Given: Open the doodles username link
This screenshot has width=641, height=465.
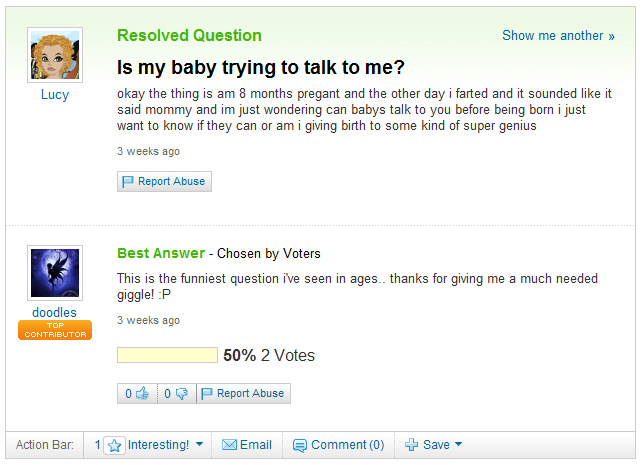Looking at the screenshot, I should click(x=54, y=312).
